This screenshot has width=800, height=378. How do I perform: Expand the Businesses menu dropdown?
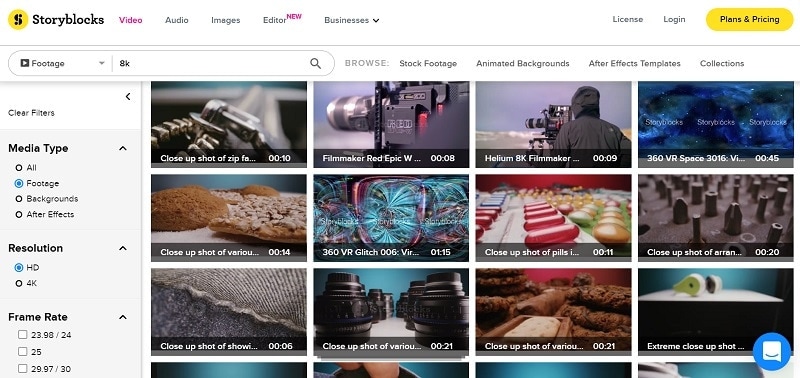coord(352,20)
